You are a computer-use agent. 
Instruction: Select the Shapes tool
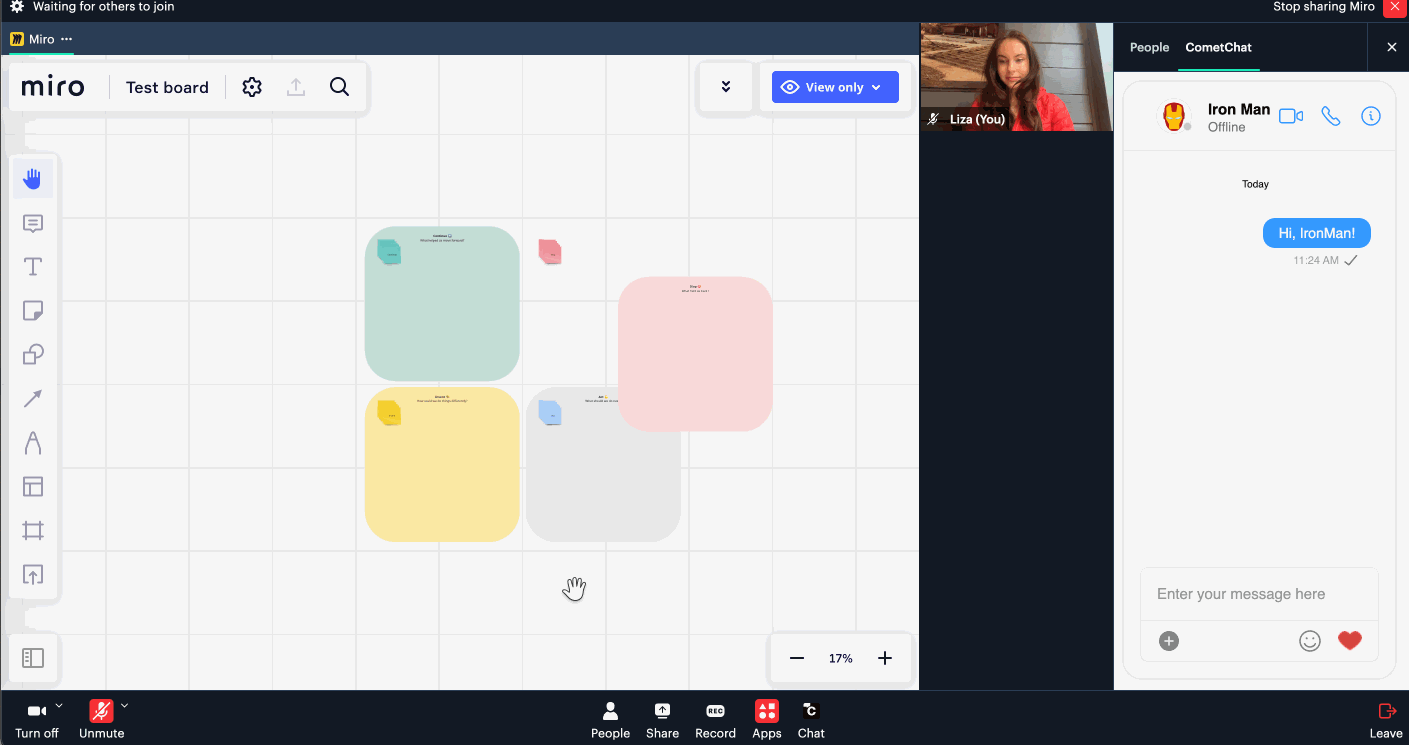pyautogui.click(x=33, y=355)
